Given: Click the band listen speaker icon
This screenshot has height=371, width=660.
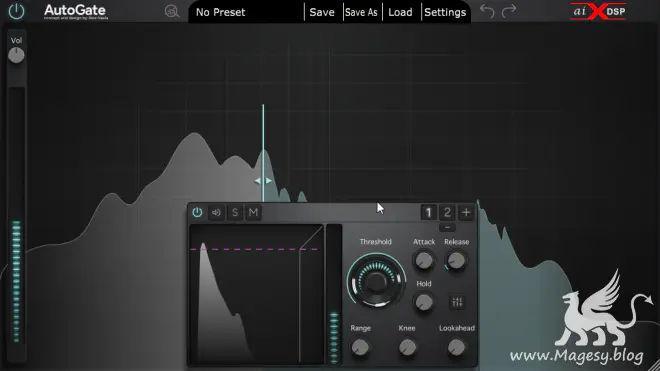Looking at the screenshot, I should pyautogui.click(x=216, y=213).
